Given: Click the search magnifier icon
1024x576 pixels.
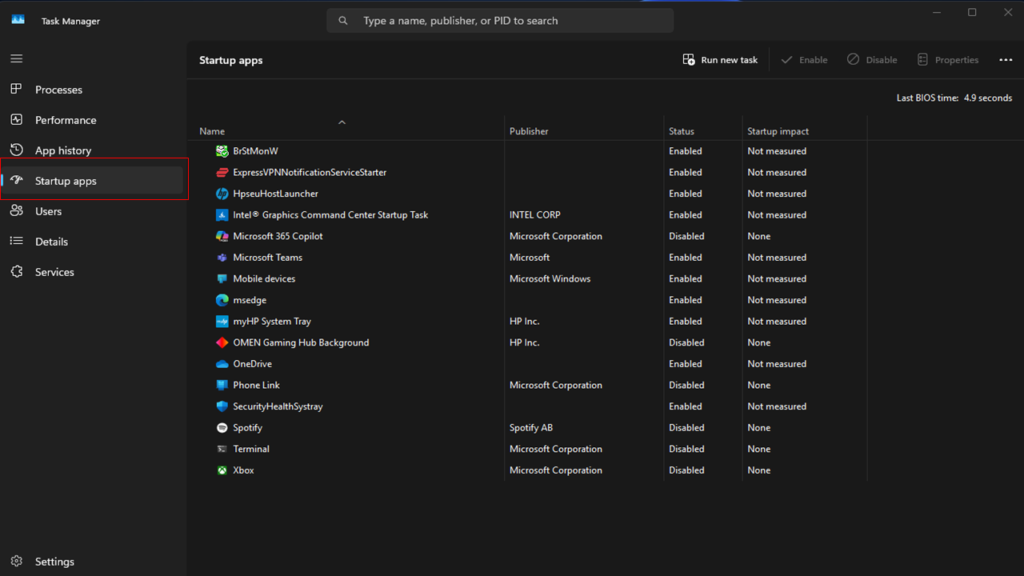Looking at the screenshot, I should [x=343, y=21].
